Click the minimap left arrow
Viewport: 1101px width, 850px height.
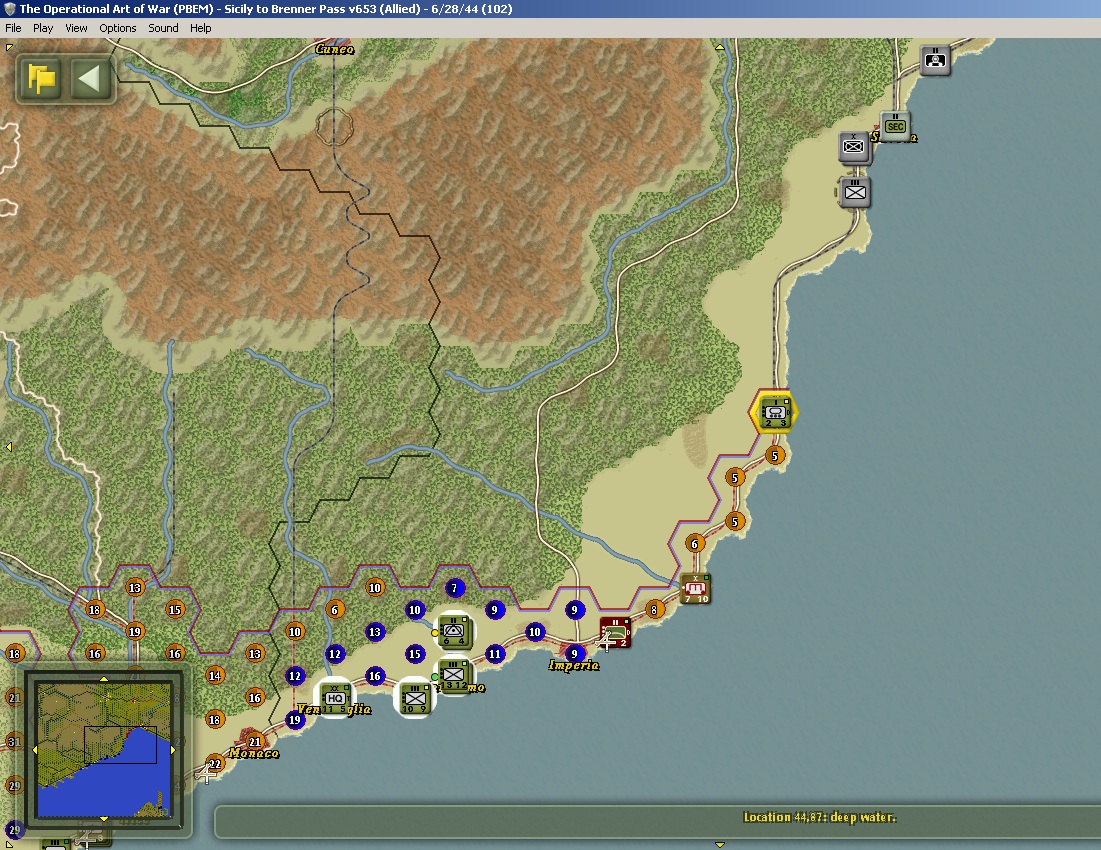click(35, 750)
